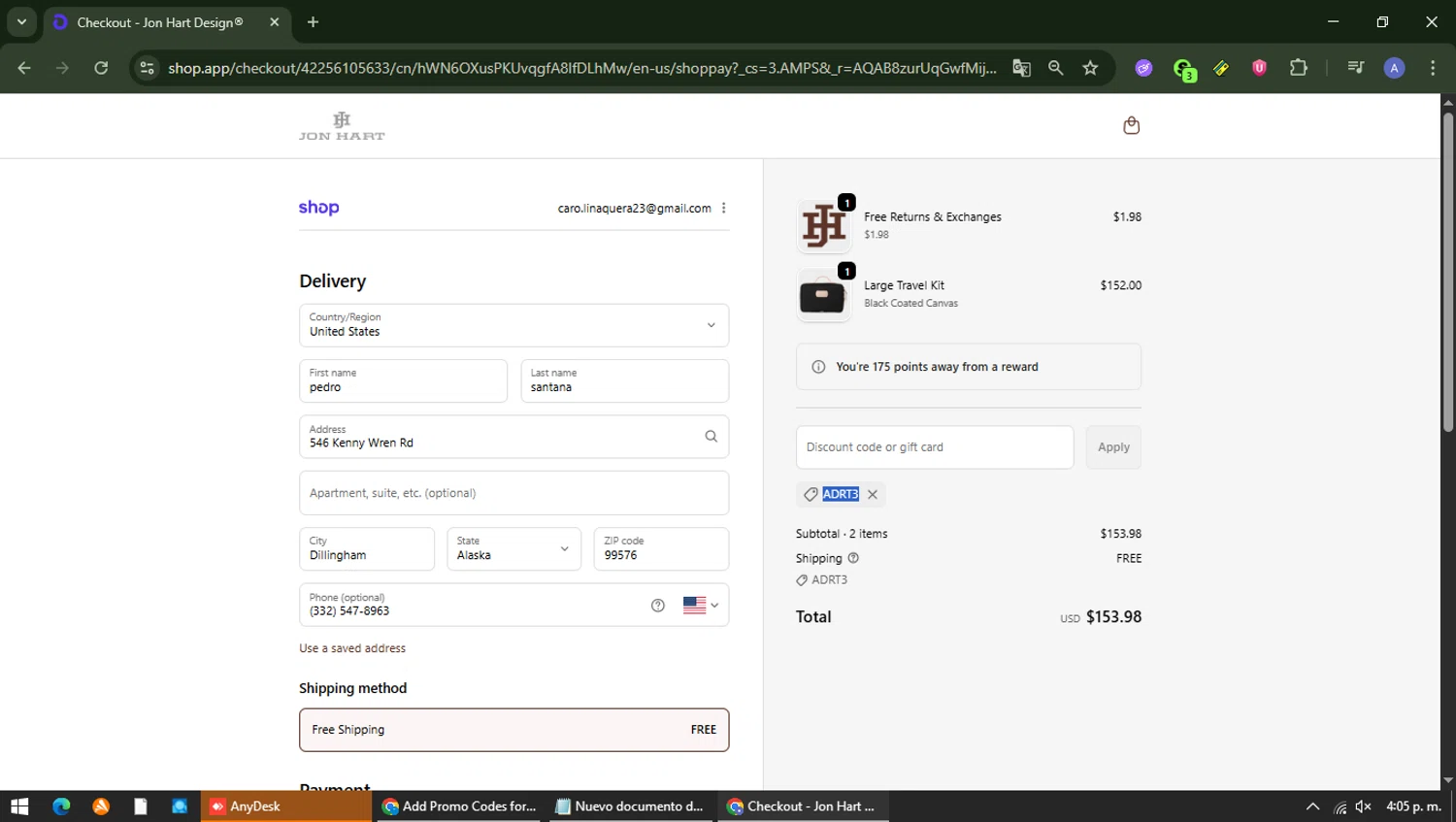Open Microsoft Edge from taskbar
Image resolution: width=1456 pixels, height=822 pixels.
pos(61,806)
